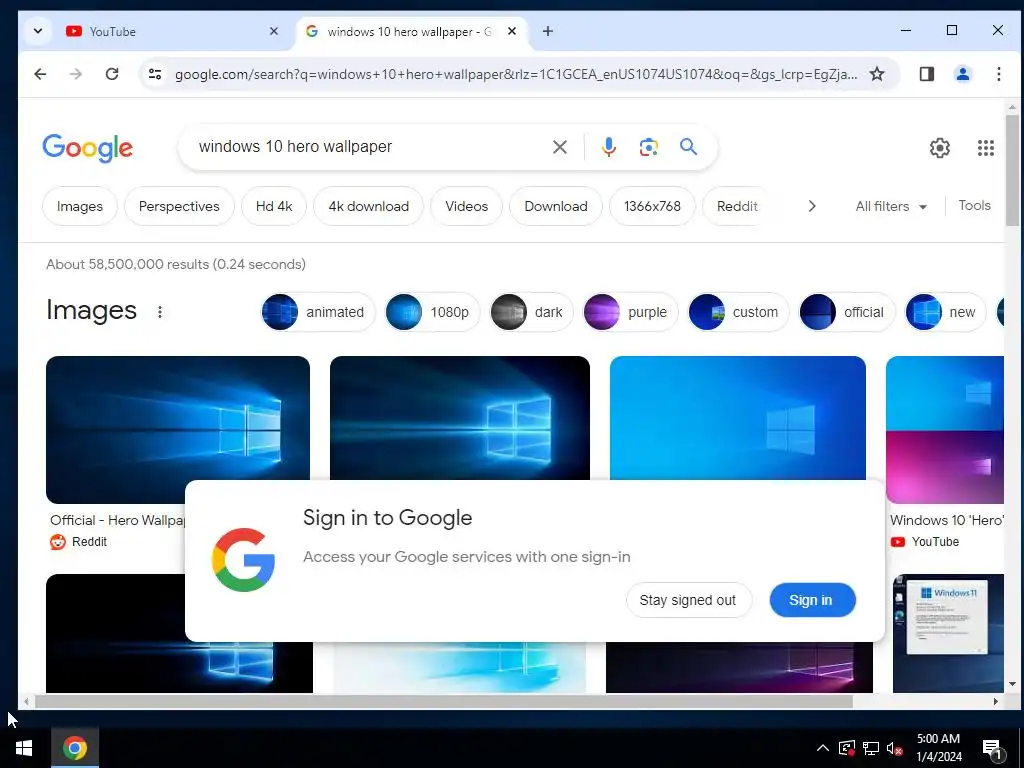Submit search with the magnifier icon
The height and width of the screenshot is (768, 1024).
pyautogui.click(x=688, y=147)
